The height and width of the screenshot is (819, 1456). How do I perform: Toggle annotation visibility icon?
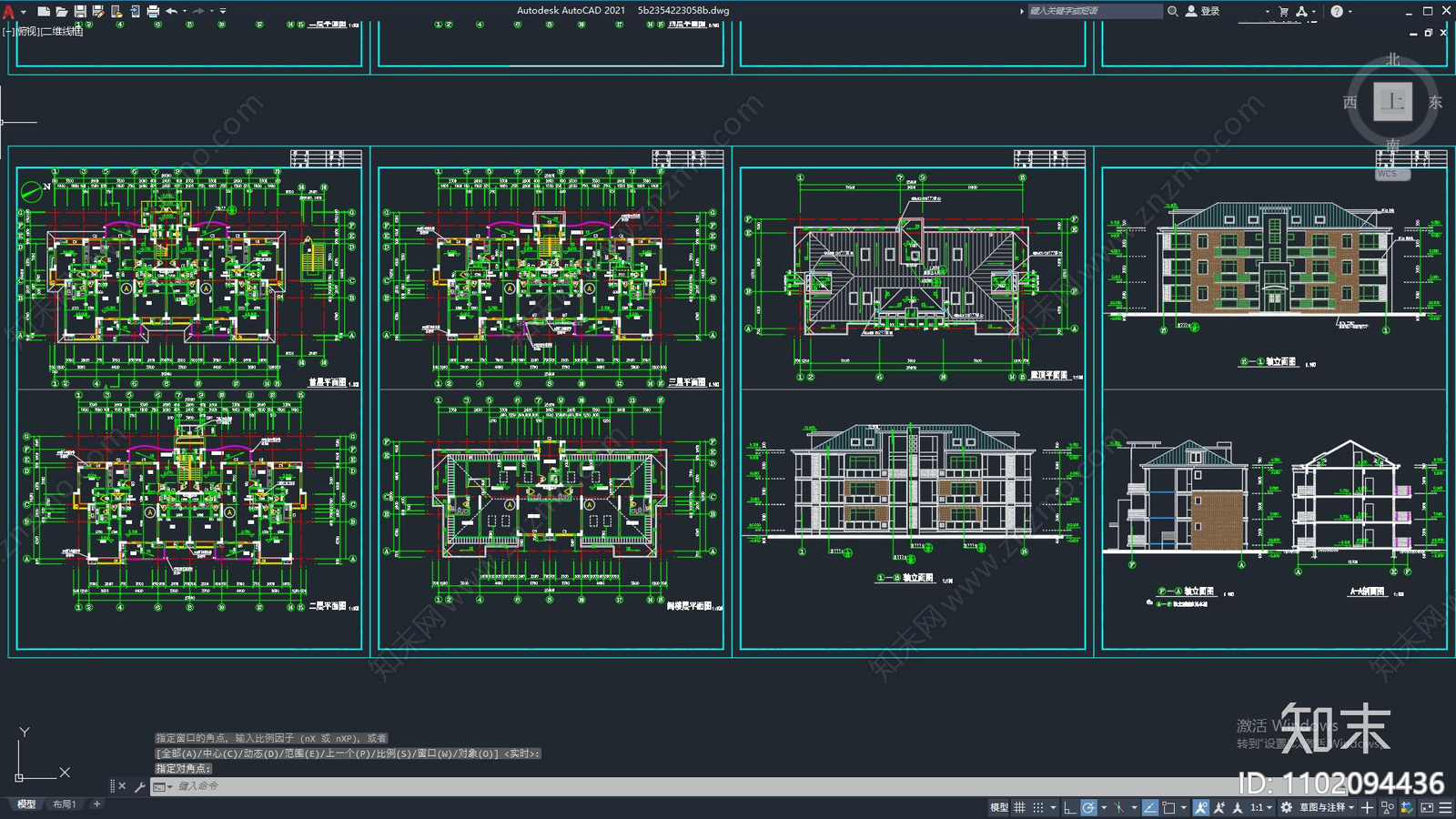coord(1200,807)
